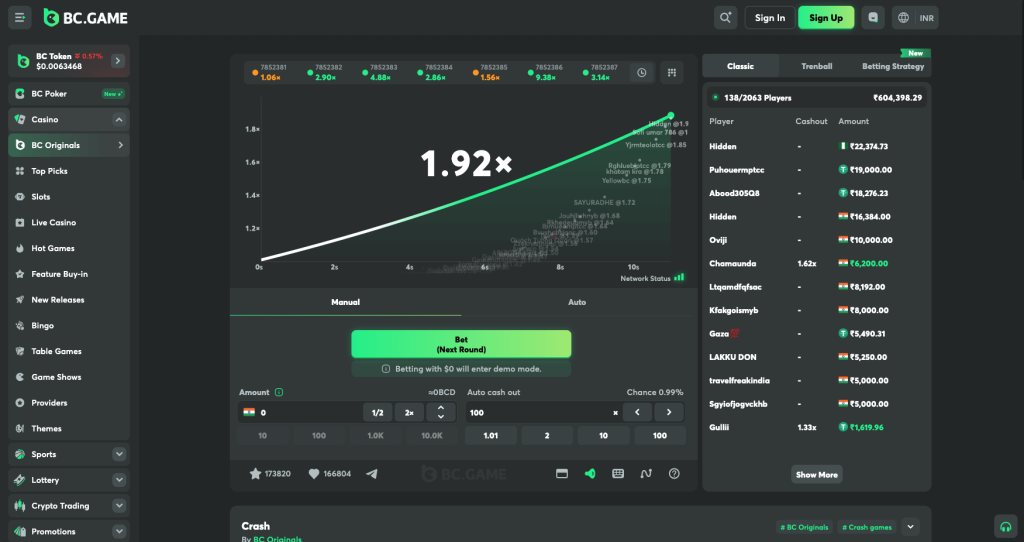The width and height of the screenshot is (1024, 542).
Task: Select amount preset 10.0K
Action: 432,436
